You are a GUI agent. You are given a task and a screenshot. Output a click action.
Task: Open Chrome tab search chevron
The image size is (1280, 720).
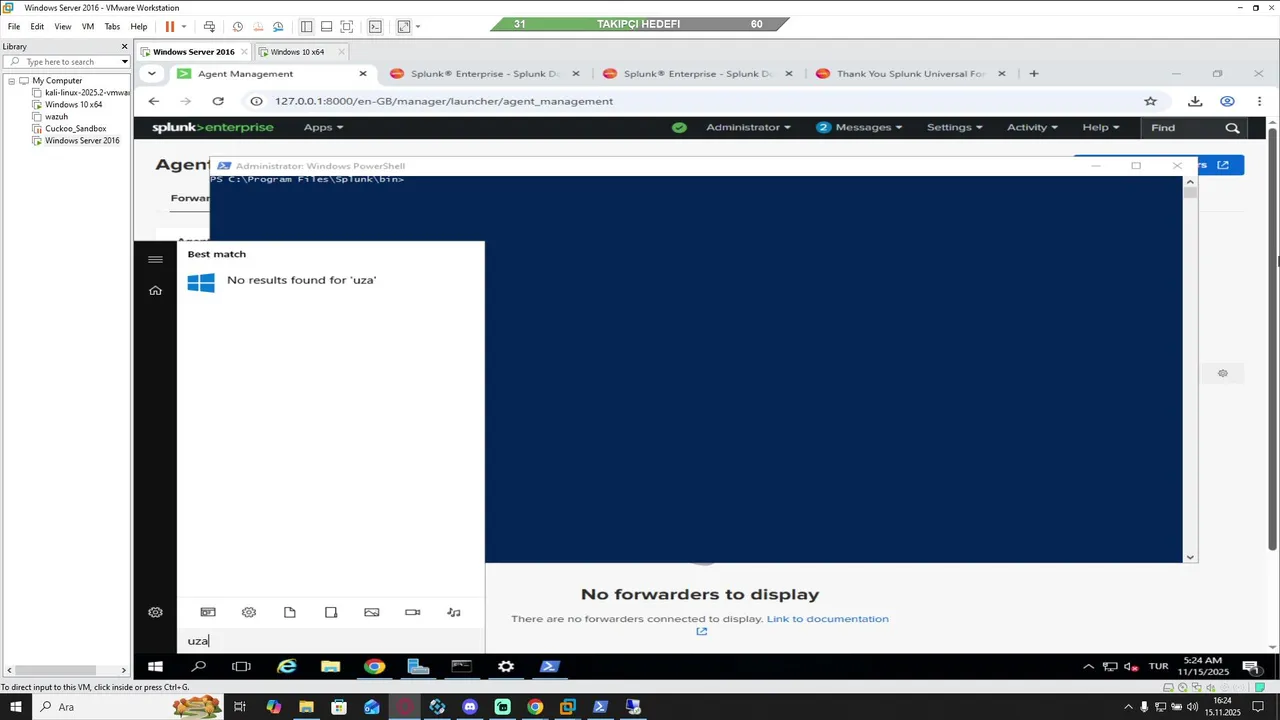[x=152, y=73]
